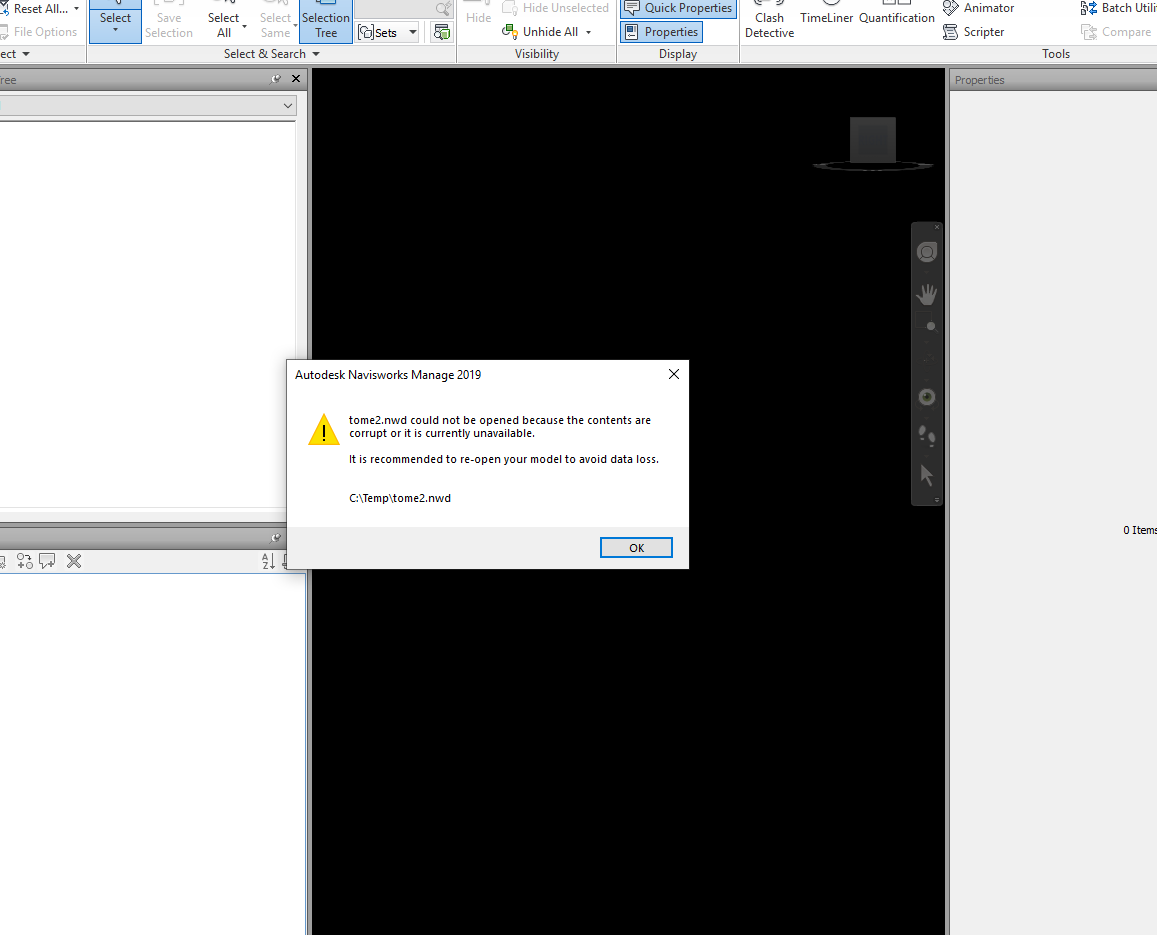Open the Scripter window
This screenshot has width=1157, height=935.
click(974, 32)
